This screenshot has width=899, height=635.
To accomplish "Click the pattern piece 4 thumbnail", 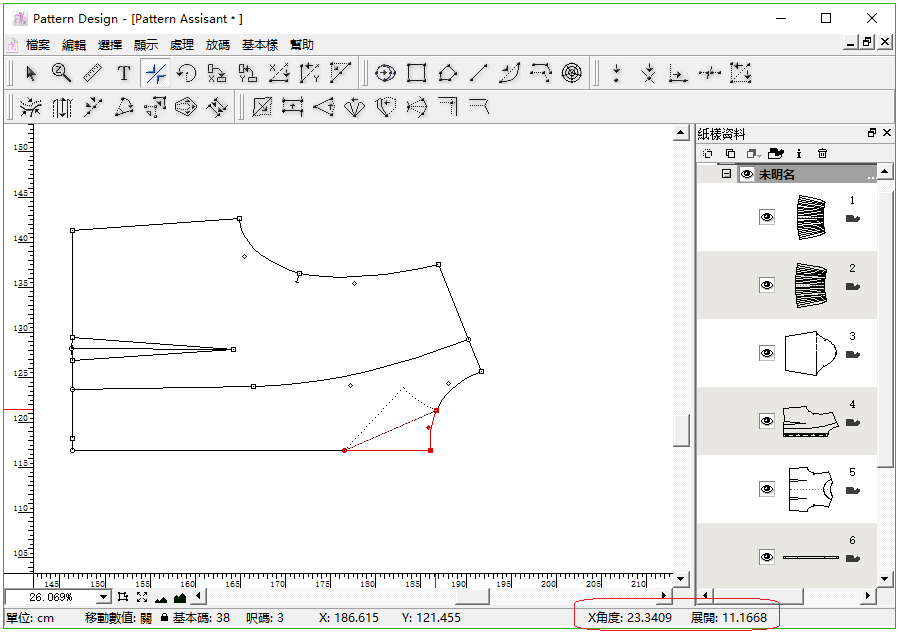I will 810,422.
